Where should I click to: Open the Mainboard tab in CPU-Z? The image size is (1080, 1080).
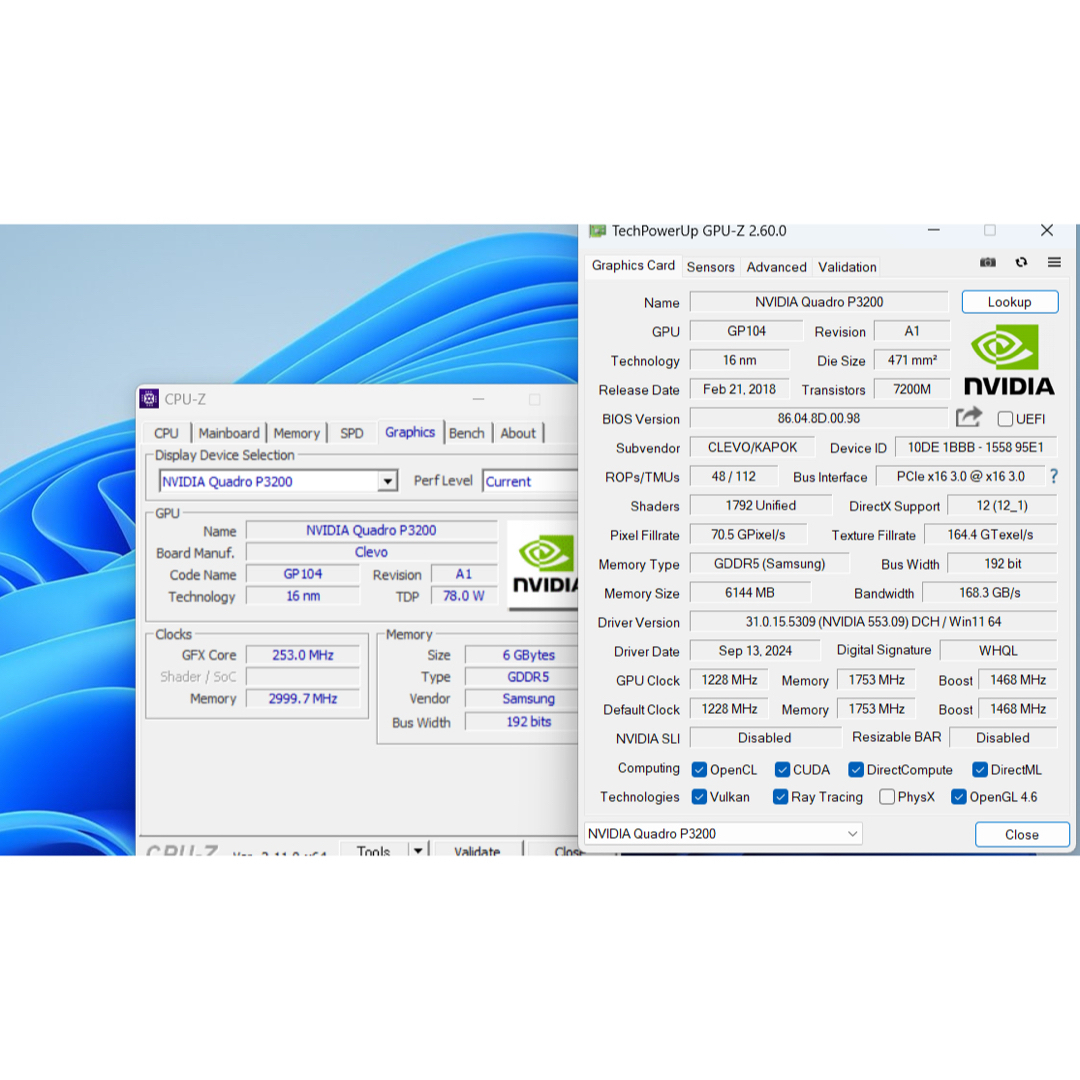[229, 433]
